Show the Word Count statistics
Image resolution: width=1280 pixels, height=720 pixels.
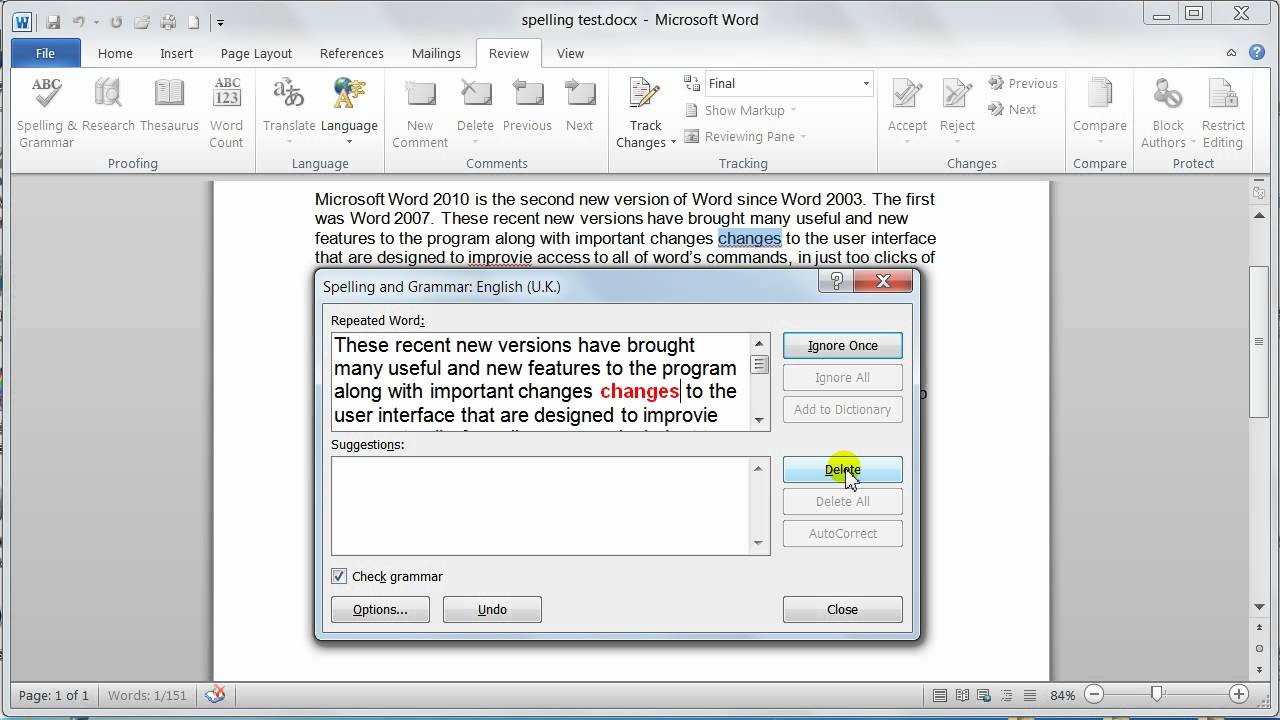[x=227, y=113]
